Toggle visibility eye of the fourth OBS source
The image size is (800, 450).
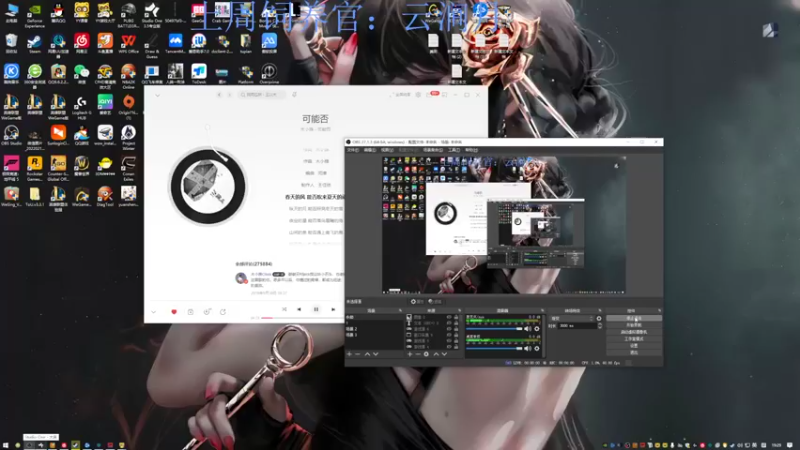coord(449,335)
